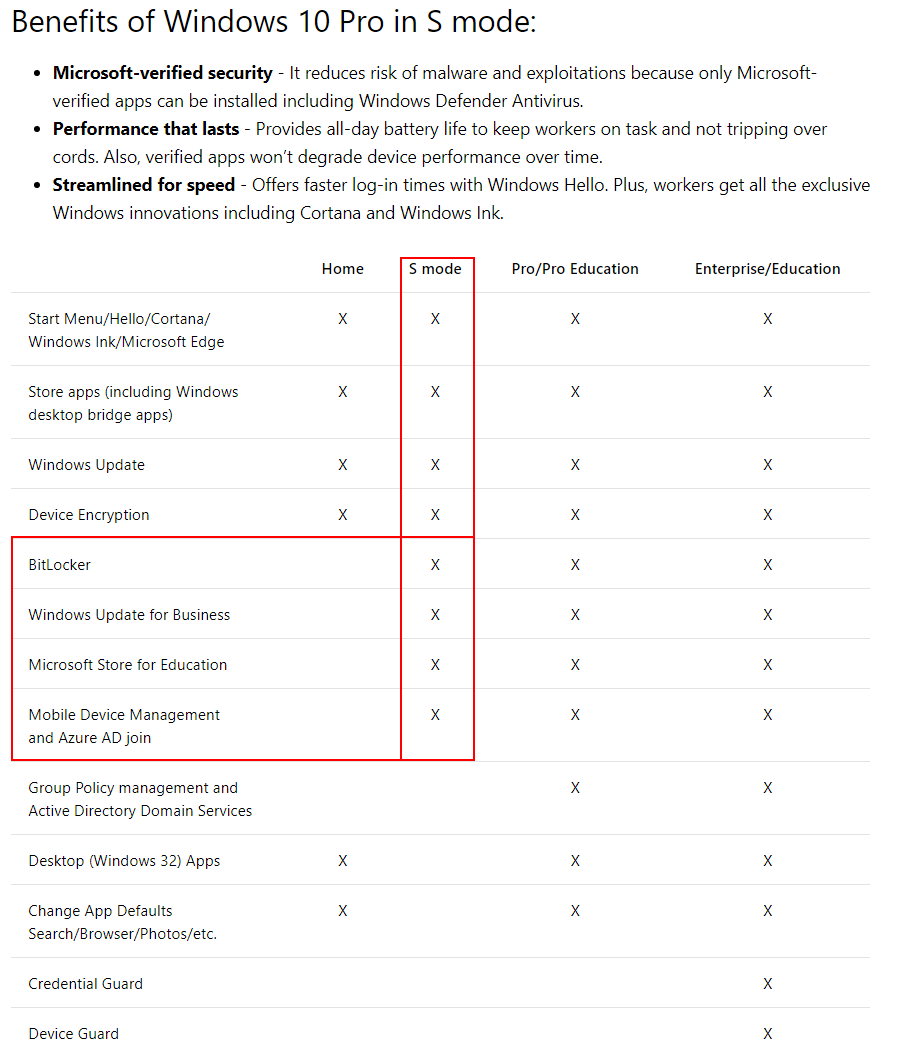Click the Home X for Change App Defaults
897x1060 pixels.
pyautogui.click(x=343, y=911)
